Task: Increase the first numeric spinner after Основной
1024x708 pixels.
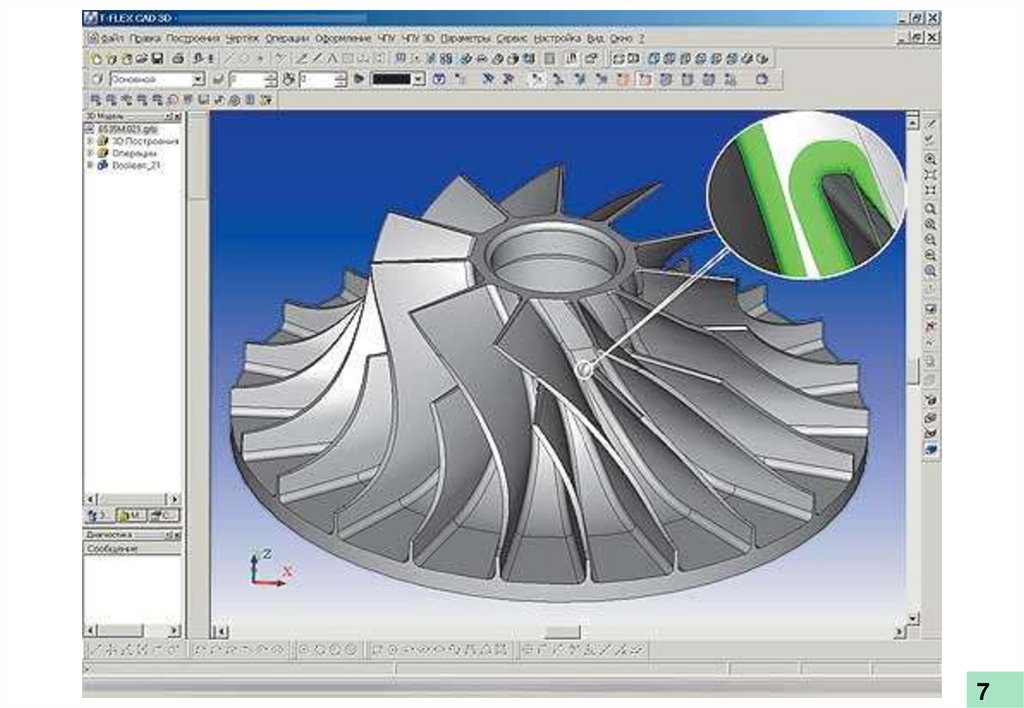Action: coord(271,76)
